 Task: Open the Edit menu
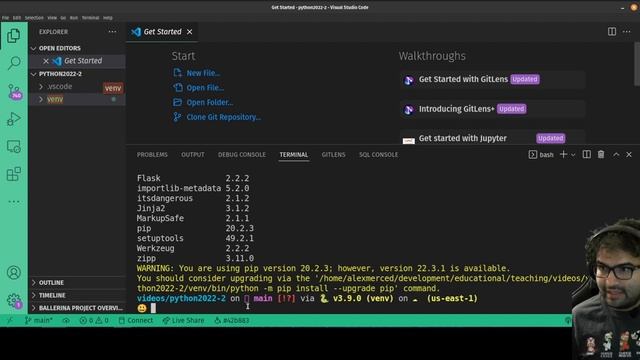tap(17, 18)
